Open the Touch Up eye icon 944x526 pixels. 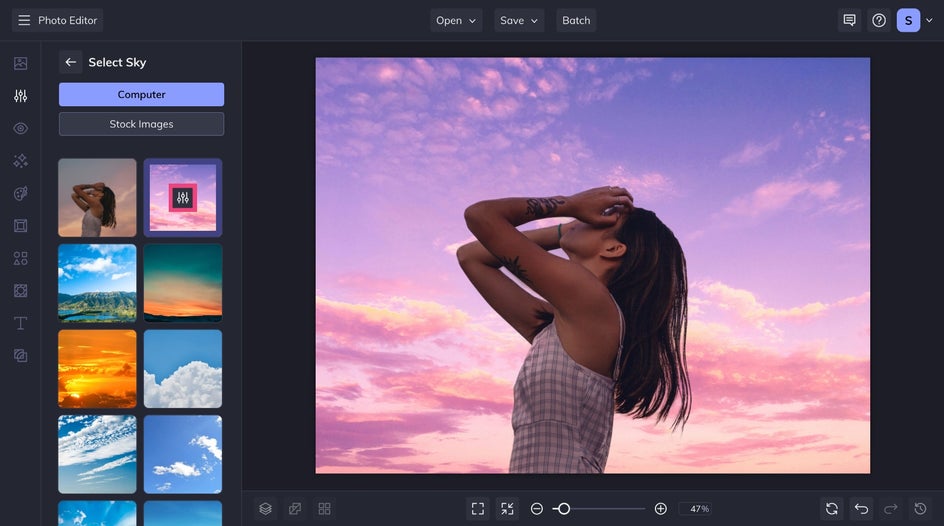(20, 128)
